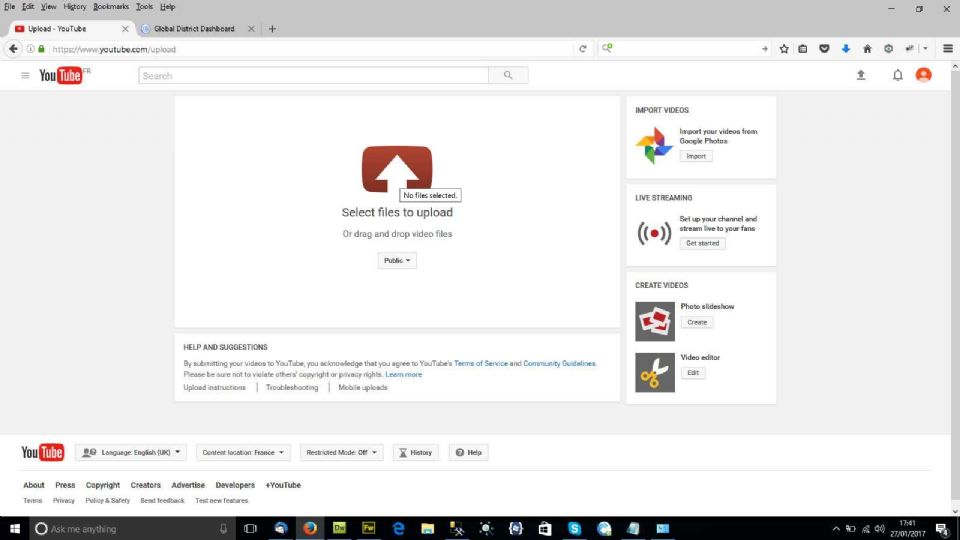The height and width of the screenshot is (540, 960).
Task: Click Edit for Video editor
Action: point(692,373)
